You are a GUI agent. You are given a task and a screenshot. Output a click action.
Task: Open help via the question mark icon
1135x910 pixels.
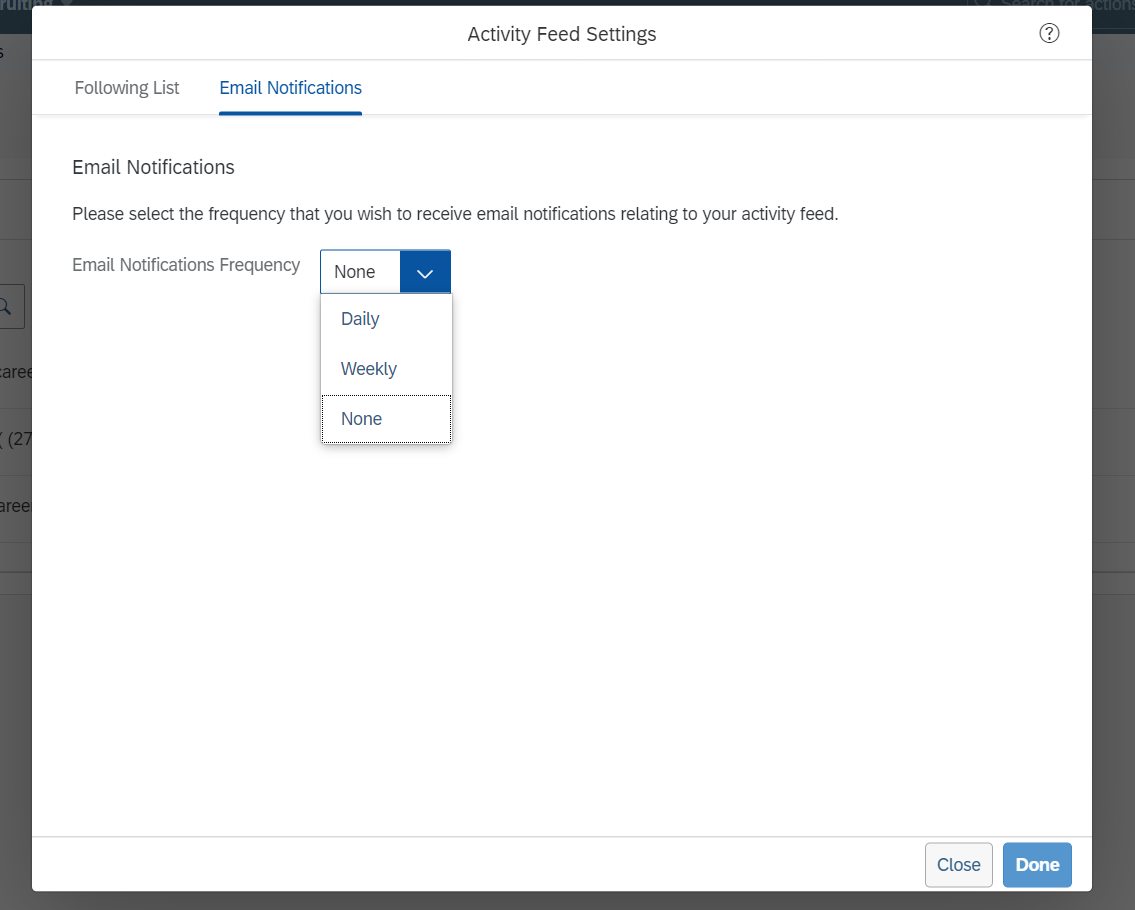coord(1049,33)
